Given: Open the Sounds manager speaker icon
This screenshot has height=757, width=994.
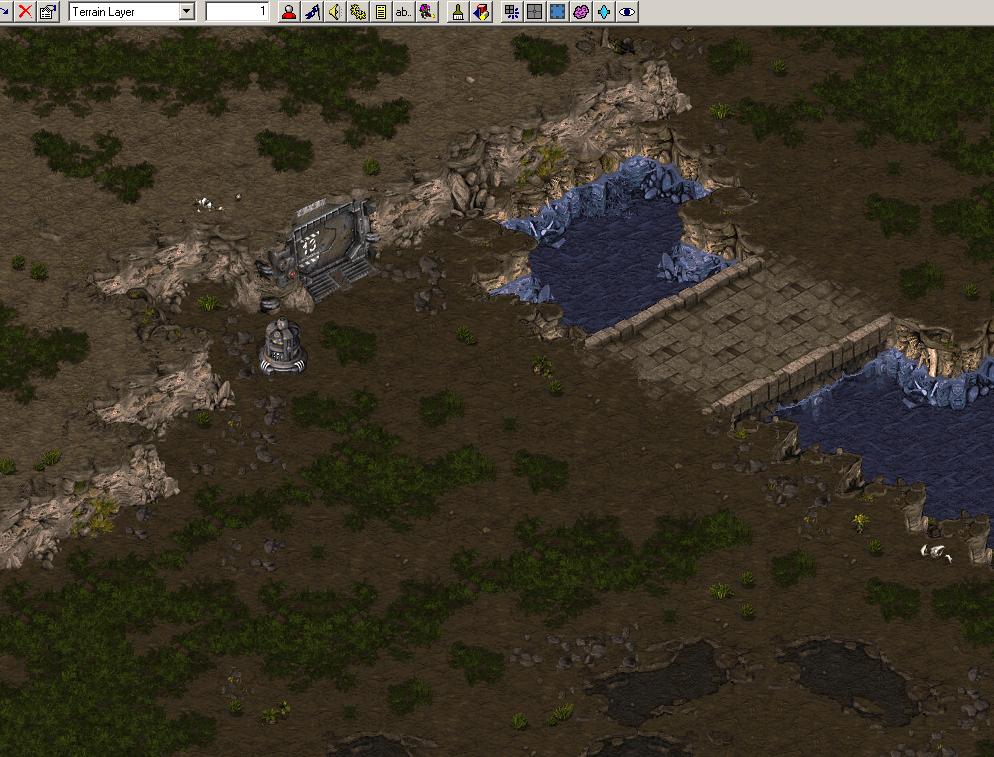Looking at the screenshot, I should 334,12.
